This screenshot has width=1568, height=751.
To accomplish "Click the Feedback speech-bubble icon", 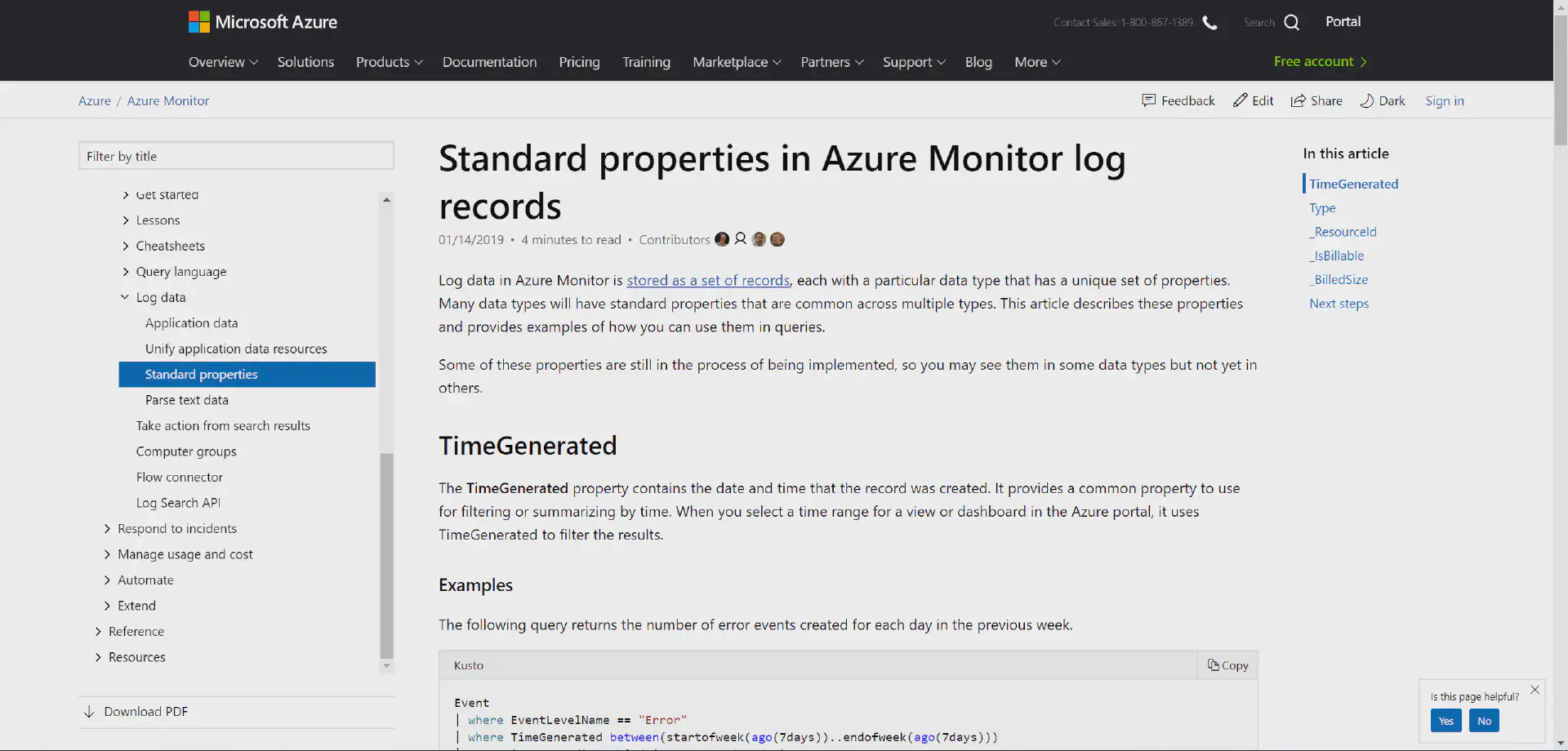I will click(1148, 100).
